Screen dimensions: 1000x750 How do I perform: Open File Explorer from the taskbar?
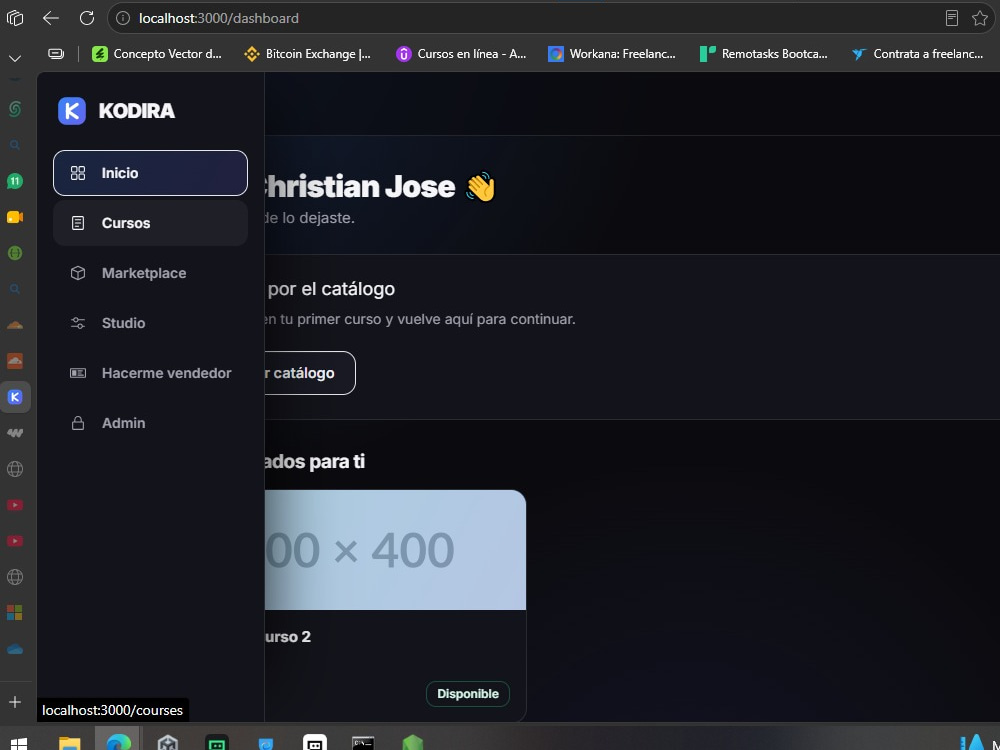click(x=70, y=743)
